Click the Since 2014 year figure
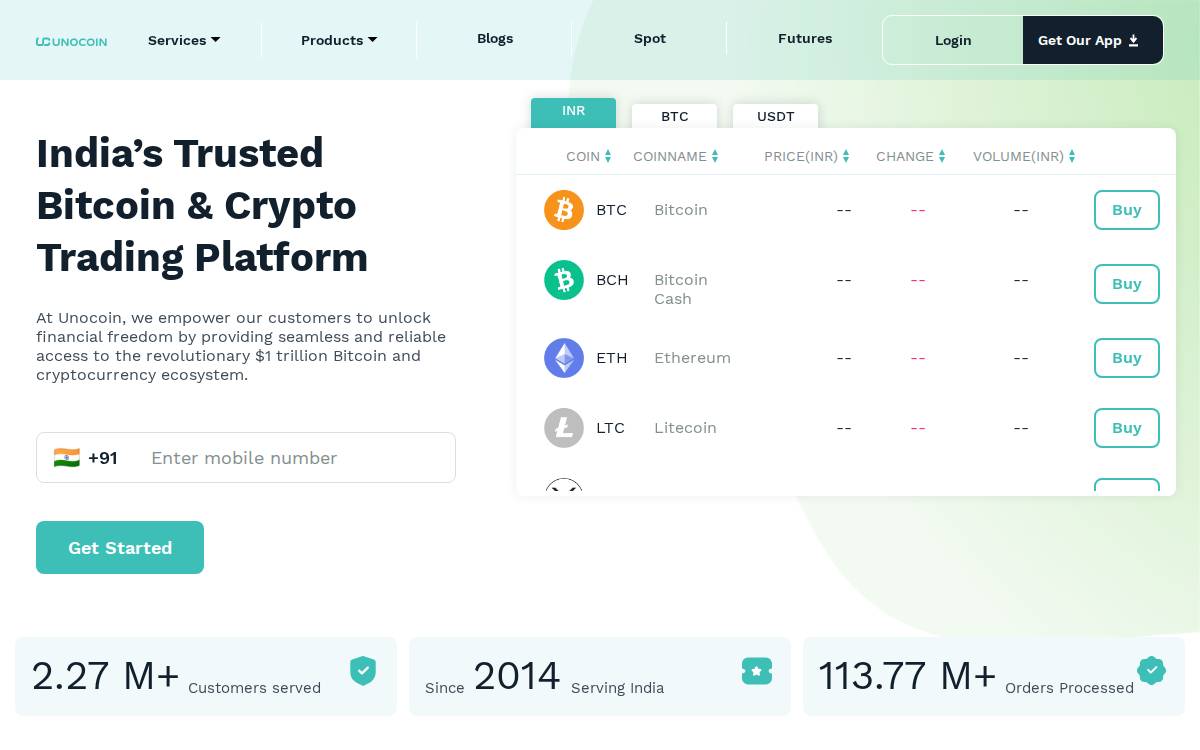Image resolution: width=1200 pixels, height=750 pixels. tap(516, 676)
